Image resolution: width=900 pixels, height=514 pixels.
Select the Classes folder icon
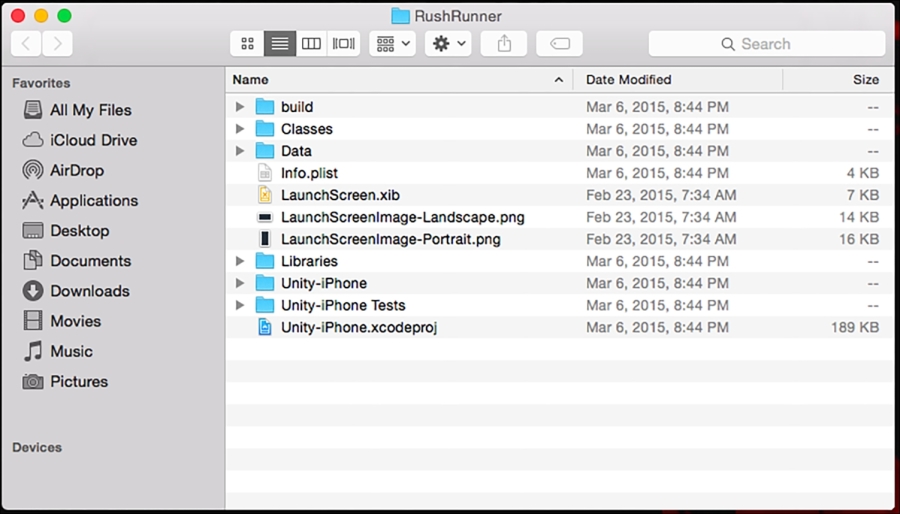point(265,129)
